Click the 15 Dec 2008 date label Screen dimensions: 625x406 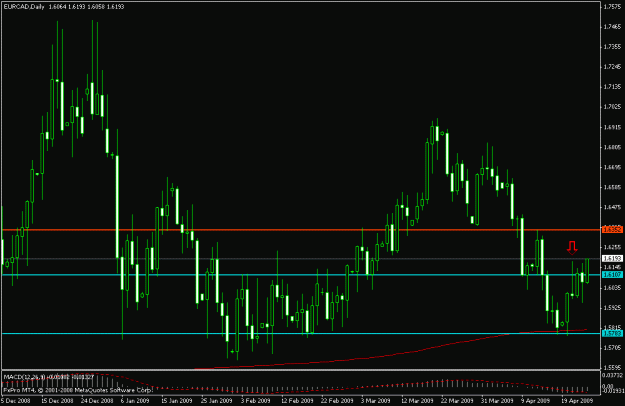point(57,400)
